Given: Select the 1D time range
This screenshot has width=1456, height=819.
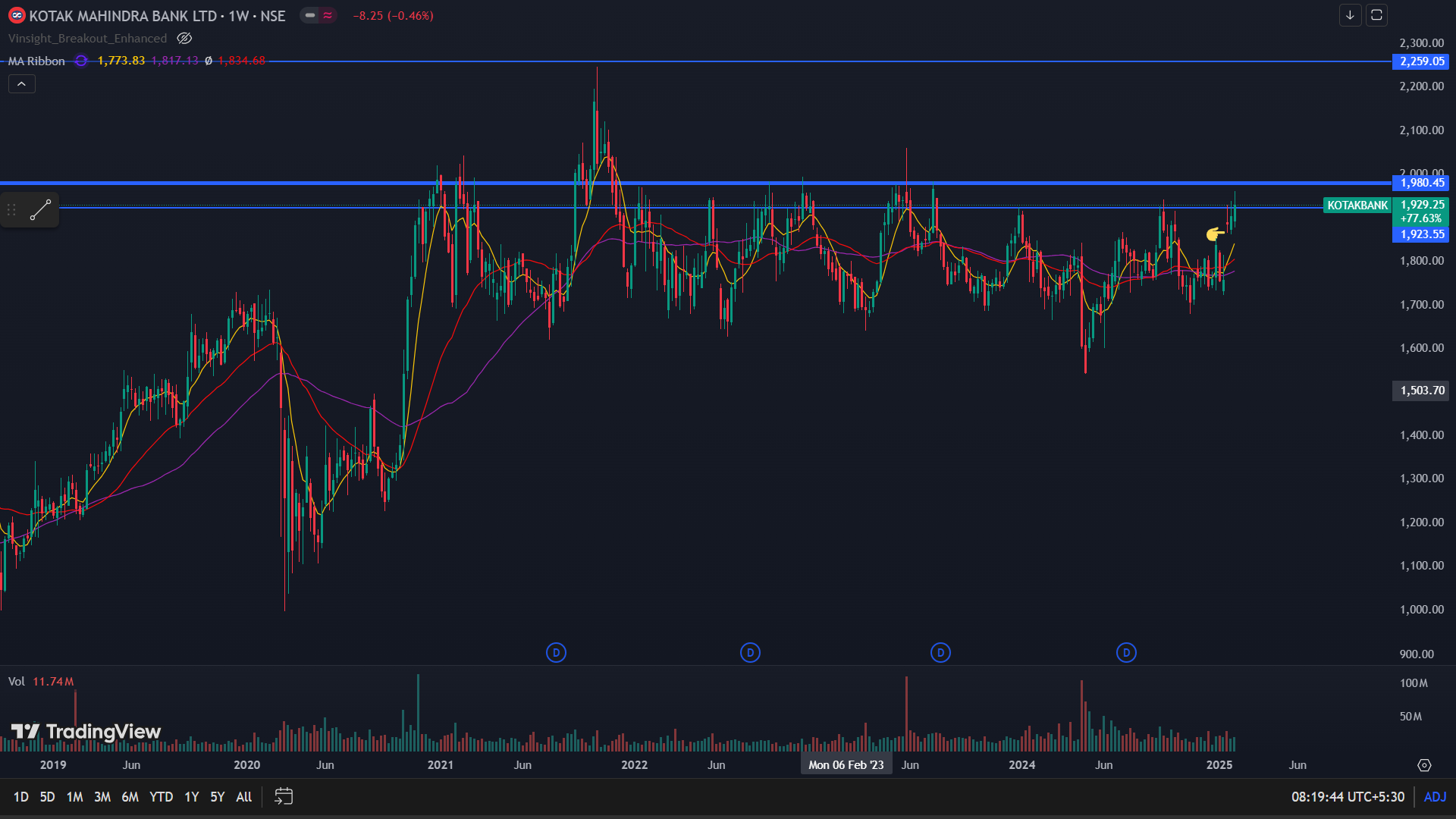Looking at the screenshot, I should point(20,796).
